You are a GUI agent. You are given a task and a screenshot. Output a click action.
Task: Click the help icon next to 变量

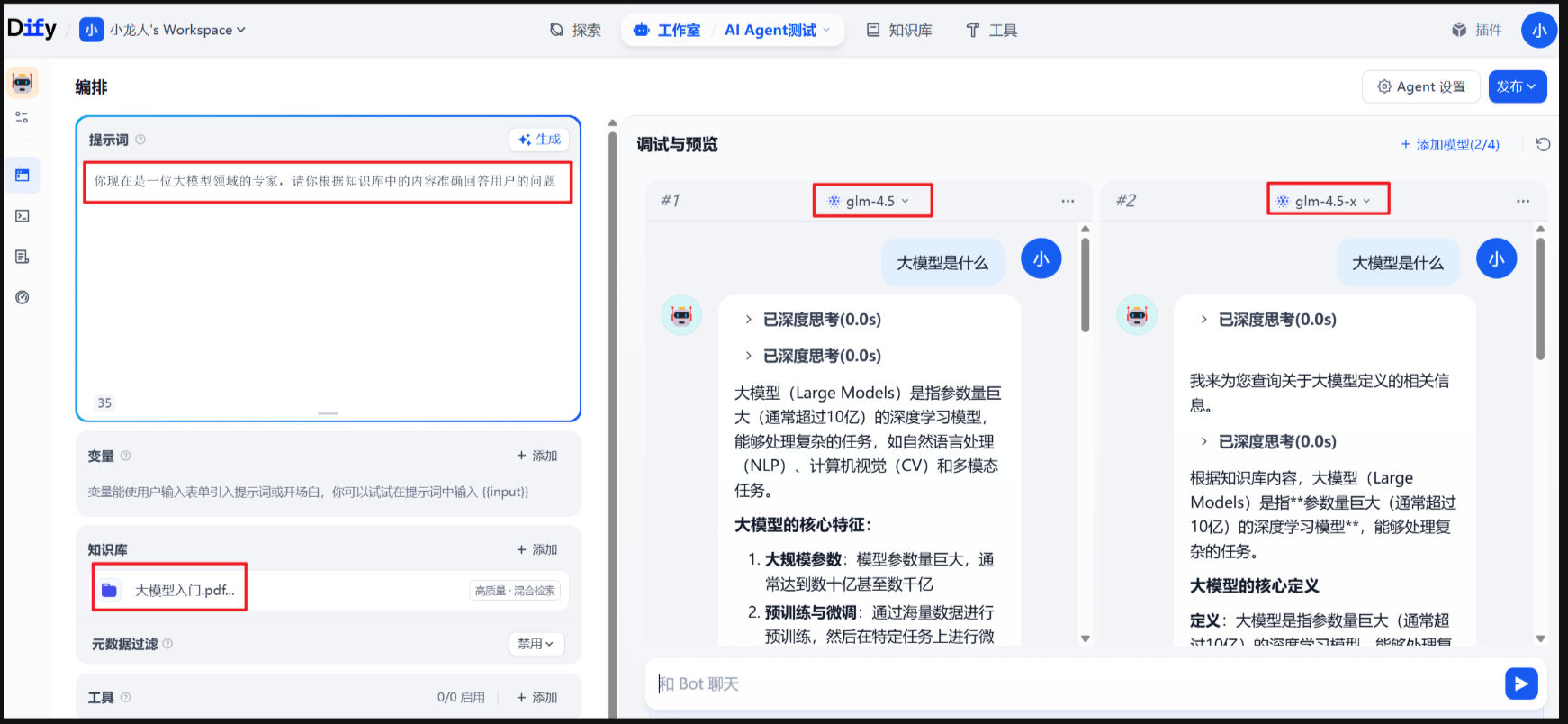126,456
